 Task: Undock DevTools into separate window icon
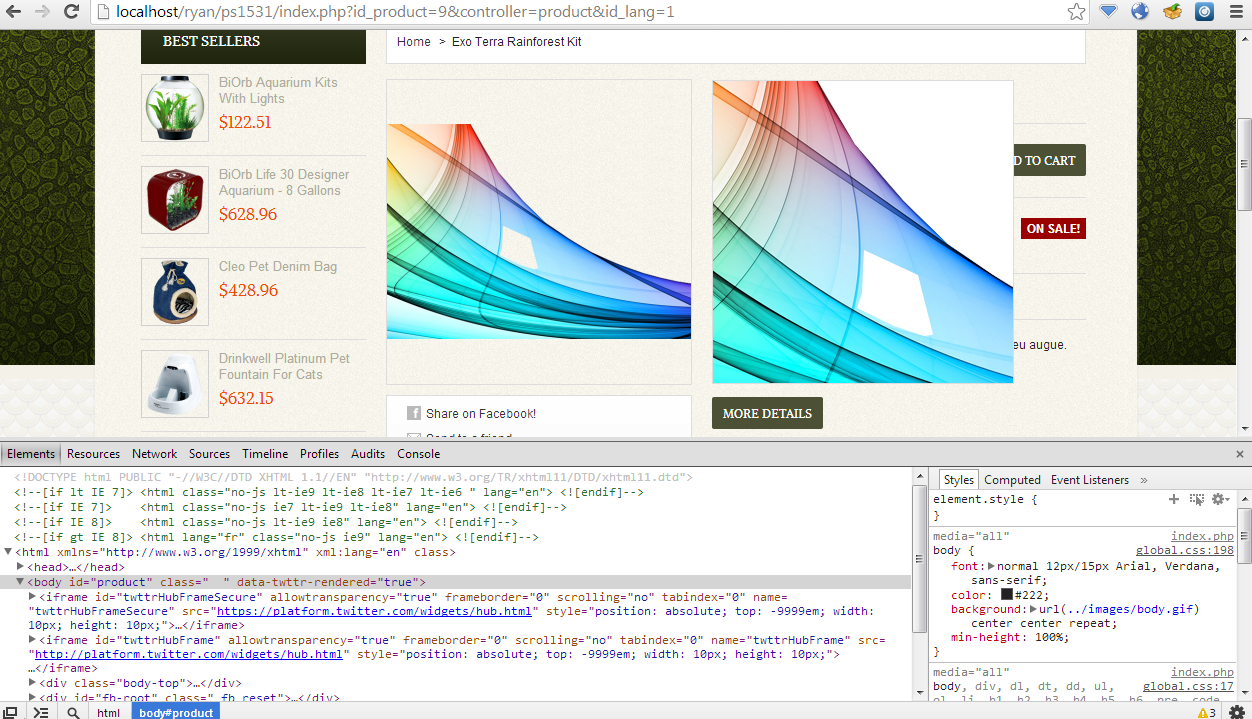coord(11,712)
